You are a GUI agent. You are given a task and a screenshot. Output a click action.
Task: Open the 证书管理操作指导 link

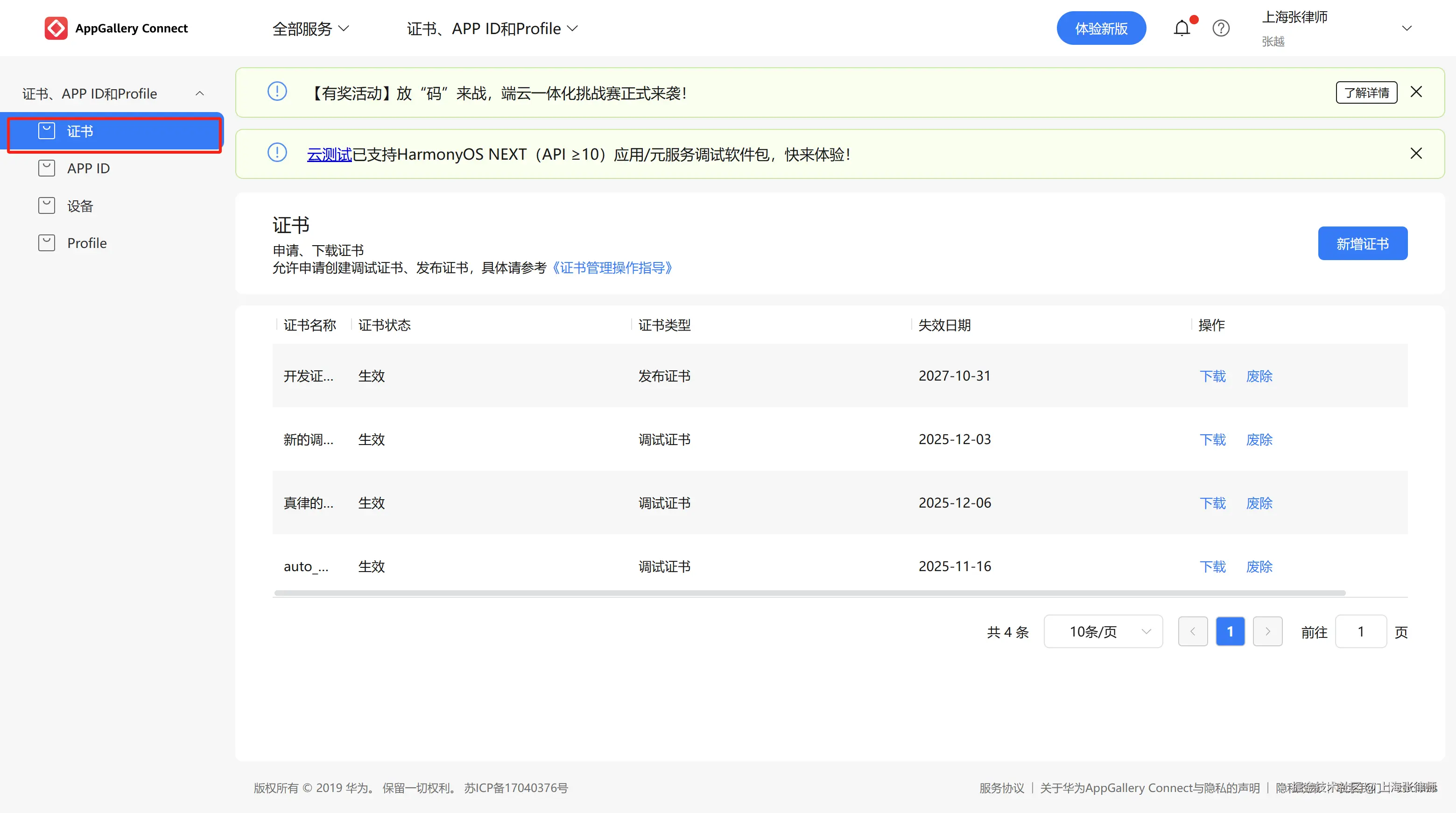[612, 268]
